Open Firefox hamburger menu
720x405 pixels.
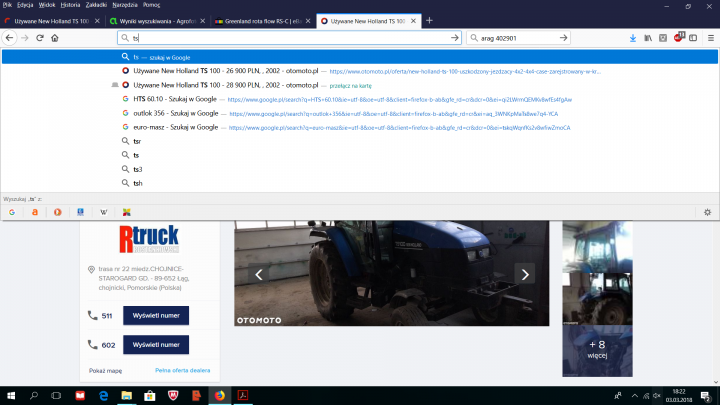point(708,38)
